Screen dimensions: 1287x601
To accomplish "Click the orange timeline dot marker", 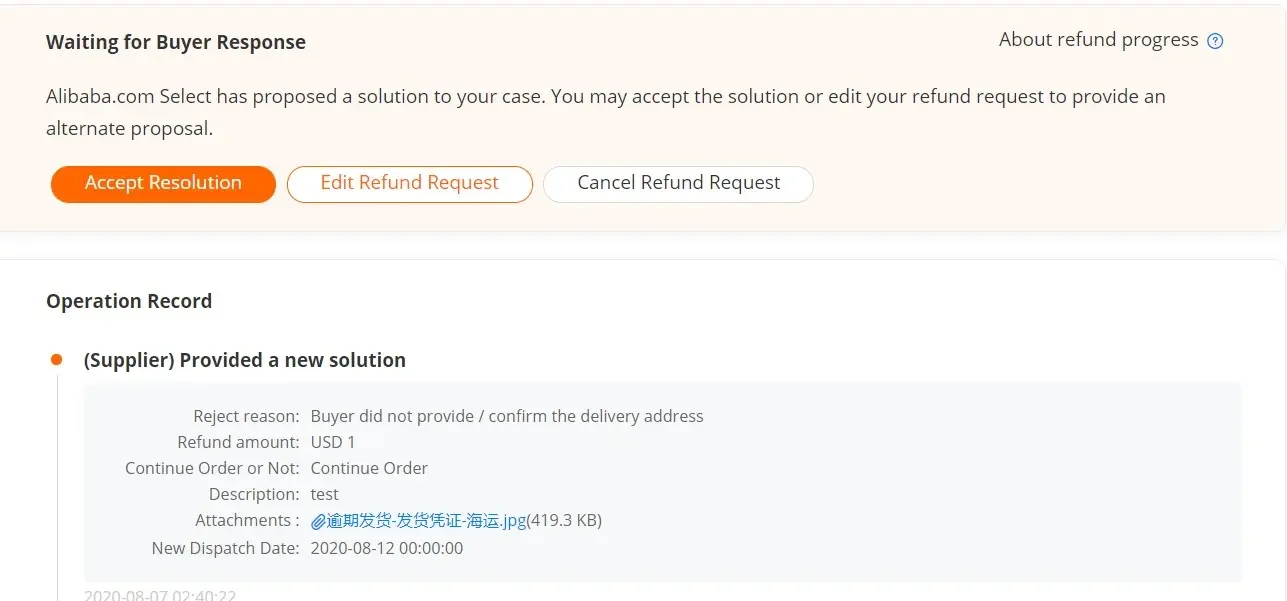I will pos(57,360).
